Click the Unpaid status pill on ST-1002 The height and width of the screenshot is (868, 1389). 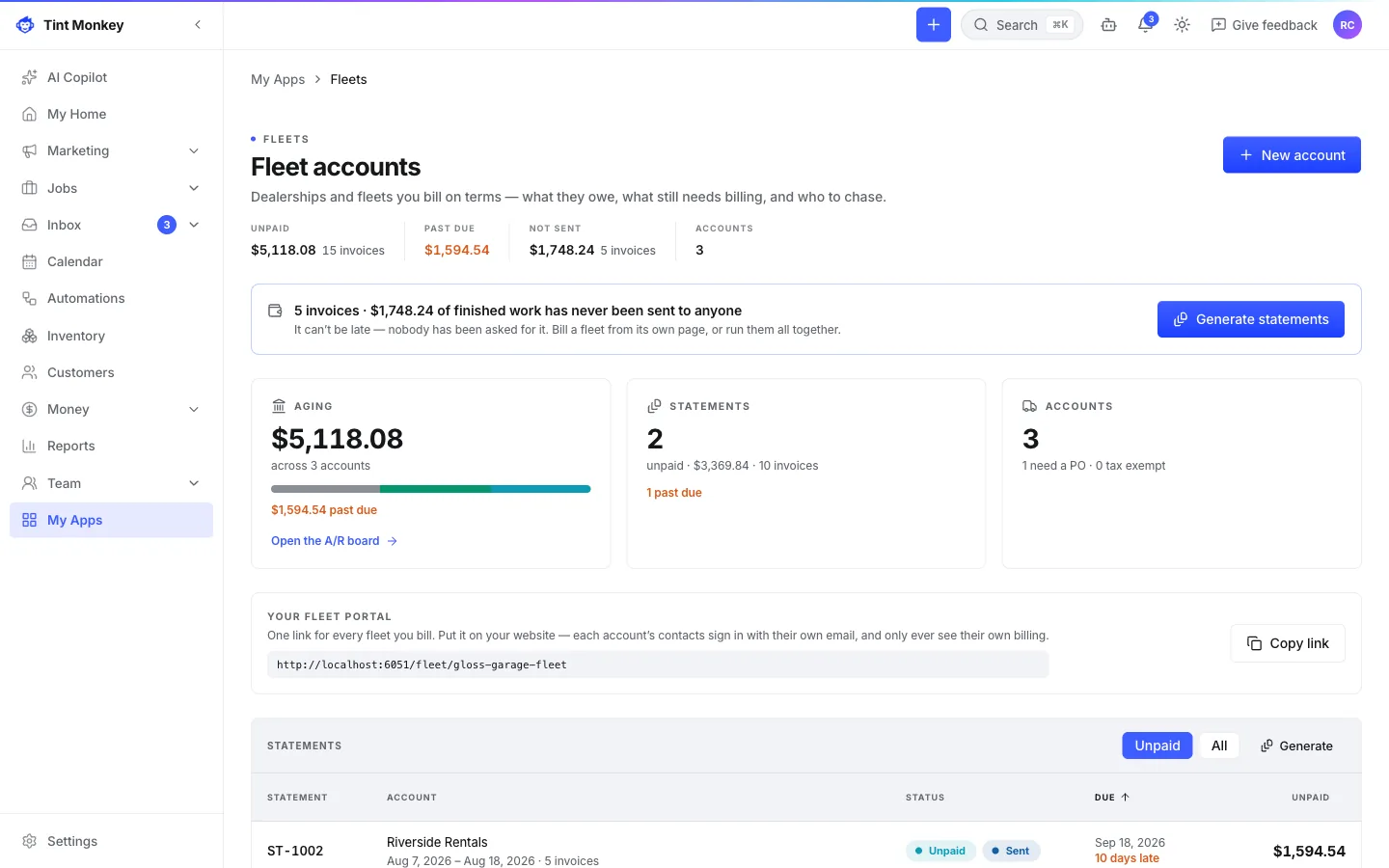940,851
